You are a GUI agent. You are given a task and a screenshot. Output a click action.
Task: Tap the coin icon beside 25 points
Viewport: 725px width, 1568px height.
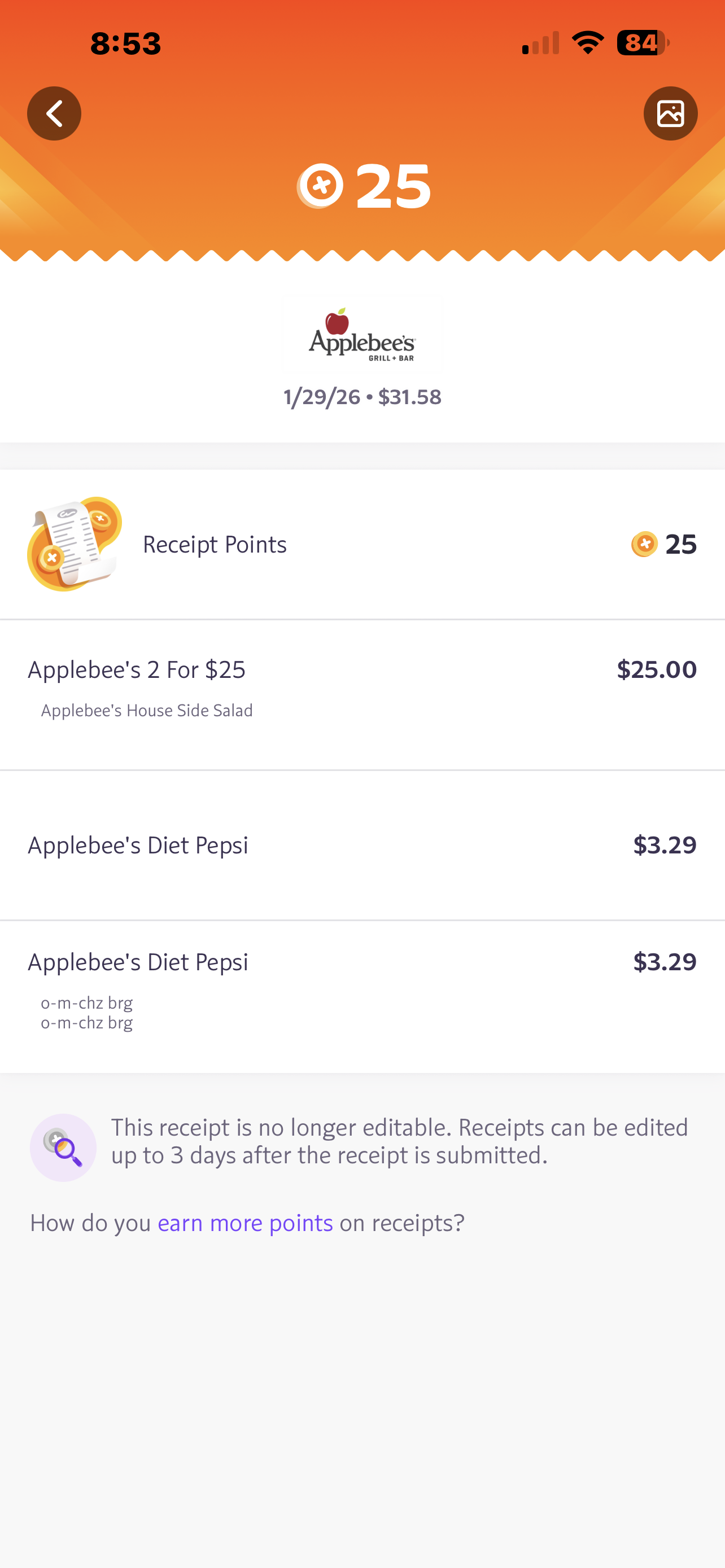644,544
